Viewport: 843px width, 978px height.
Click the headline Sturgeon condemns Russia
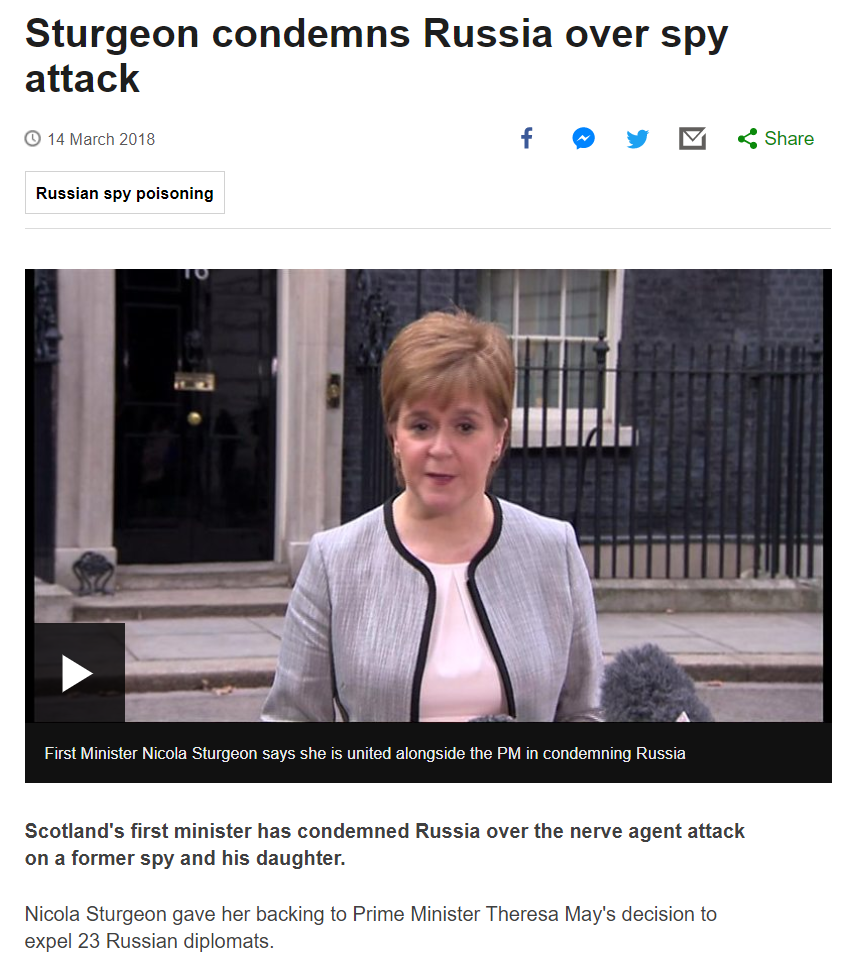(377, 56)
